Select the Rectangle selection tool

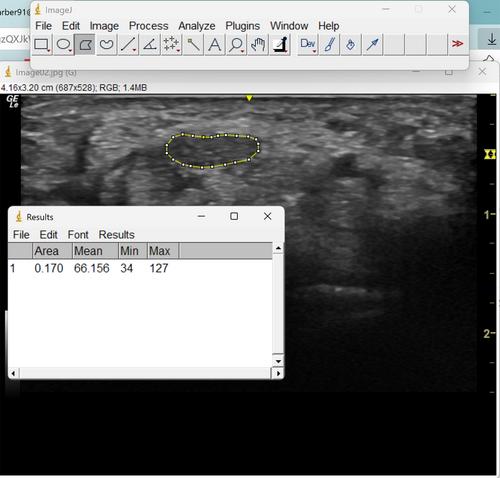tap(42, 44)
